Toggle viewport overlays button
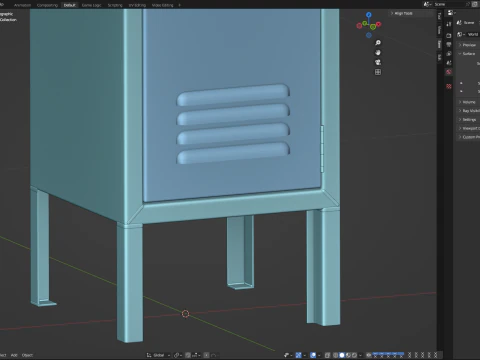Screen dimensions: 480x360 pyautogui.click(x=313, y=355)
